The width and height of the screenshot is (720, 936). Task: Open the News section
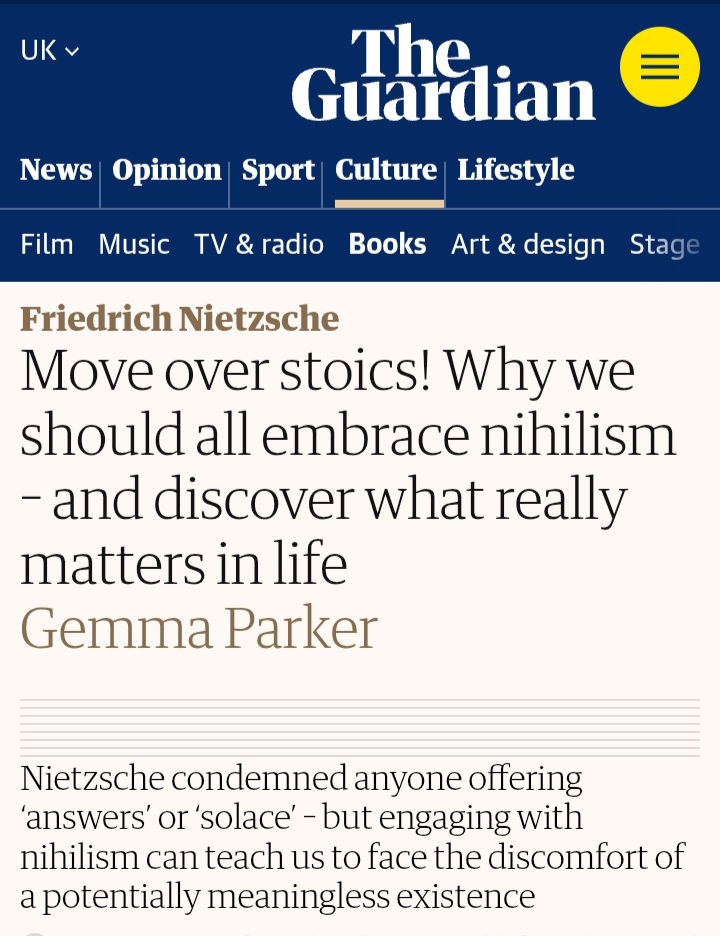(56, 170)
